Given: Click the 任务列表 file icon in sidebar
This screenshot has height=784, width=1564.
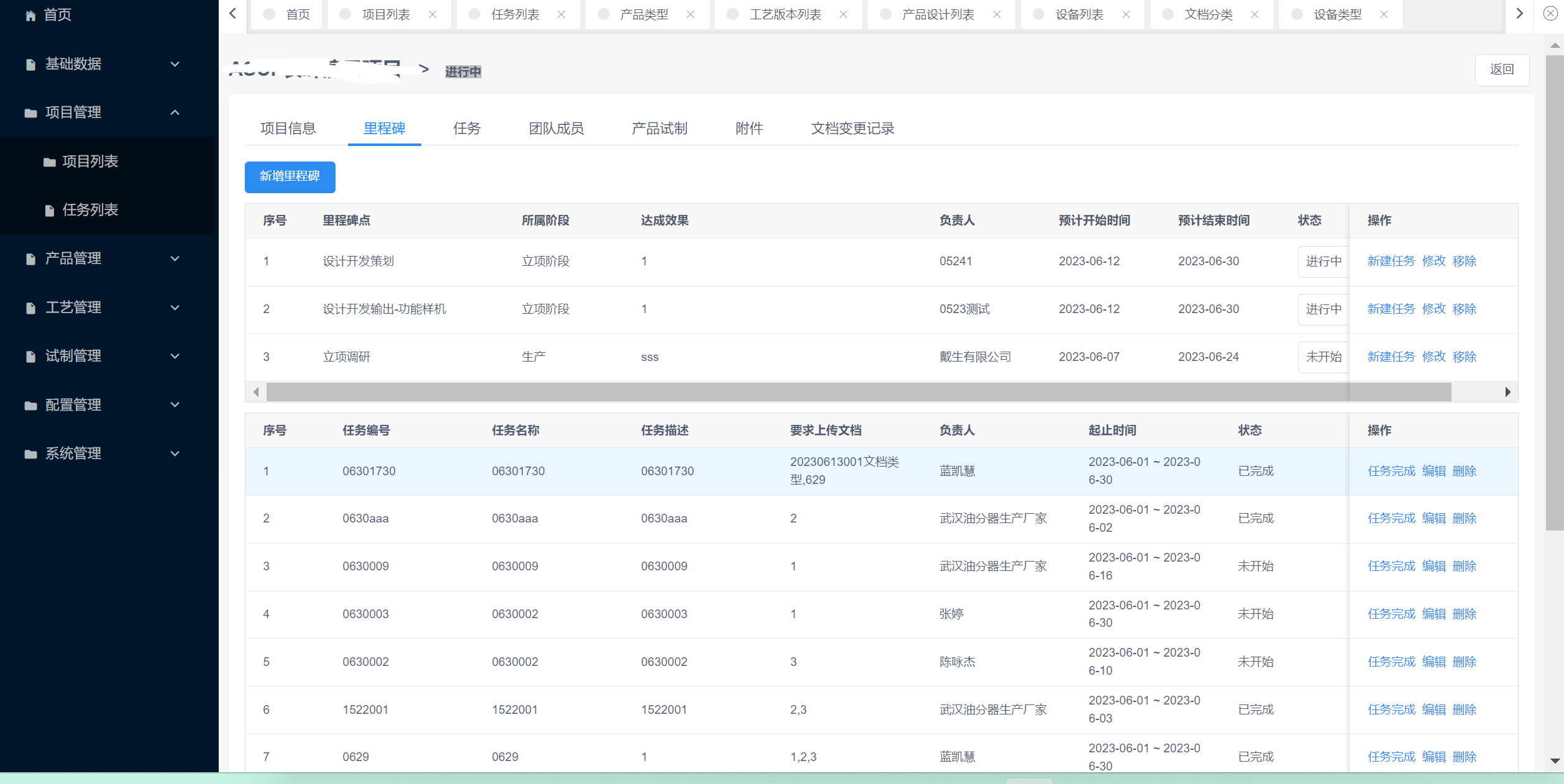Looking at the screenshot, I should [x=50, y=210].
